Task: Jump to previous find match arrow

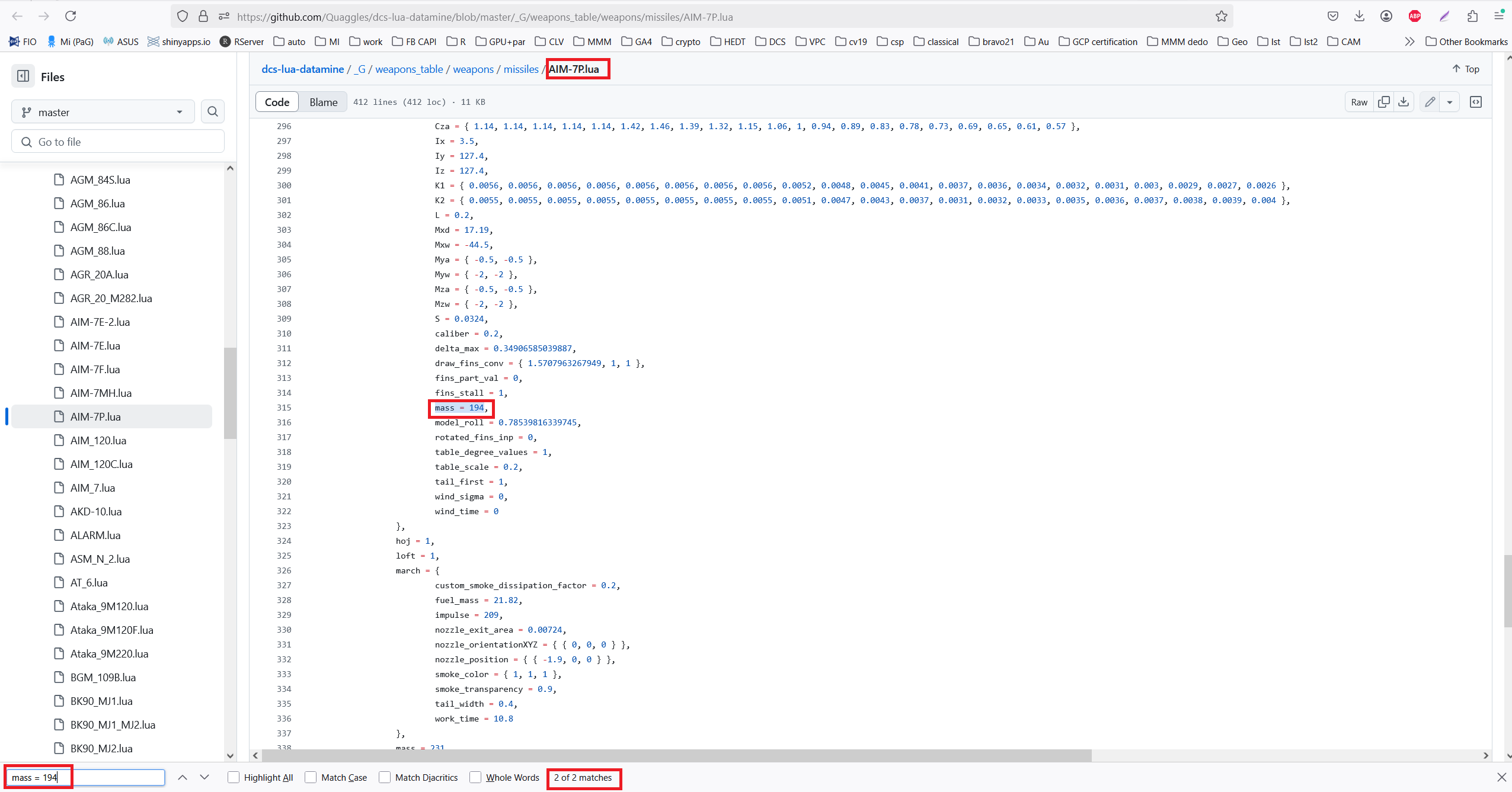Action: tap(183, 777)
